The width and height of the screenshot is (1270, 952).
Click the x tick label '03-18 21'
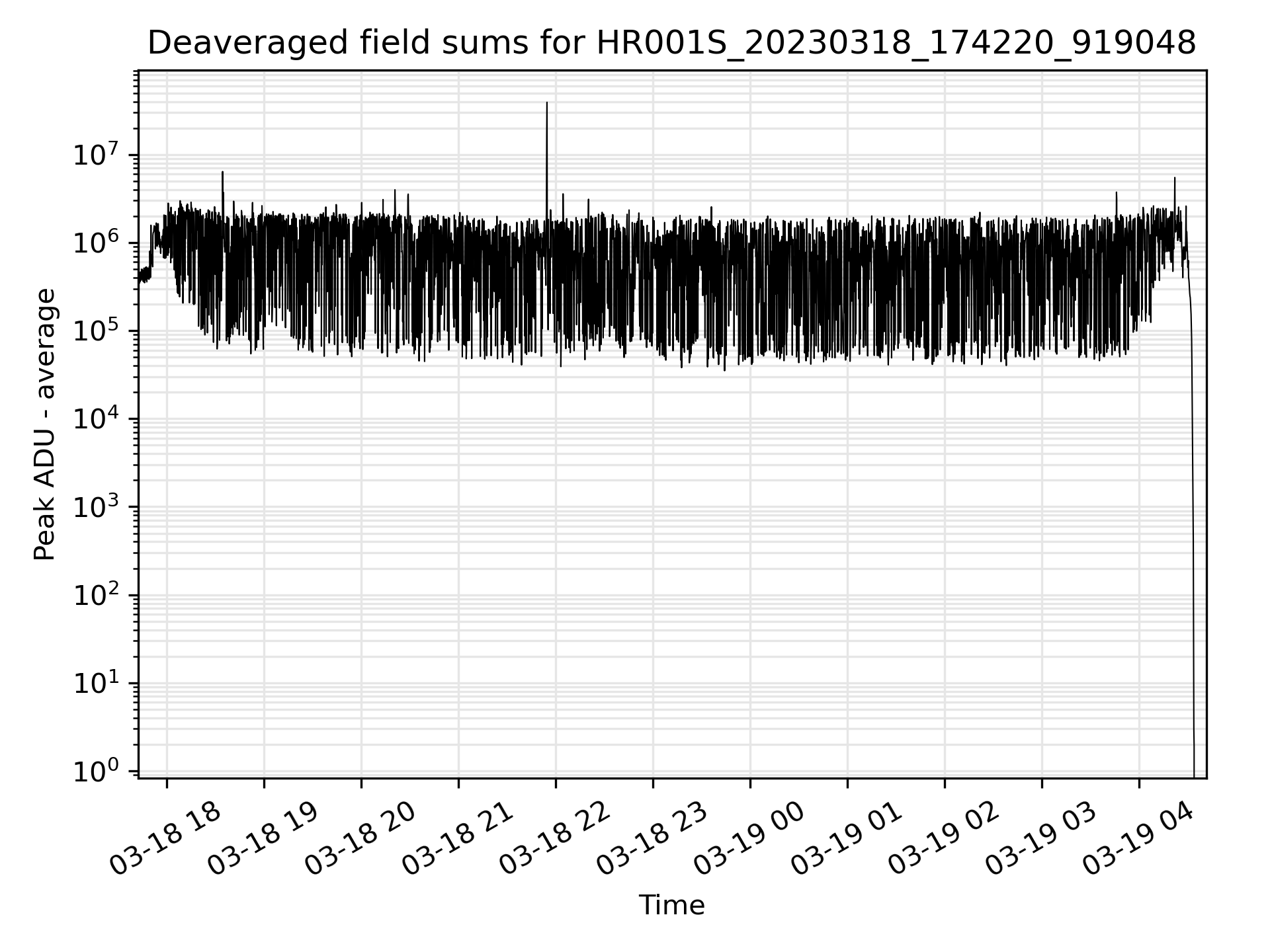point(457,840)
